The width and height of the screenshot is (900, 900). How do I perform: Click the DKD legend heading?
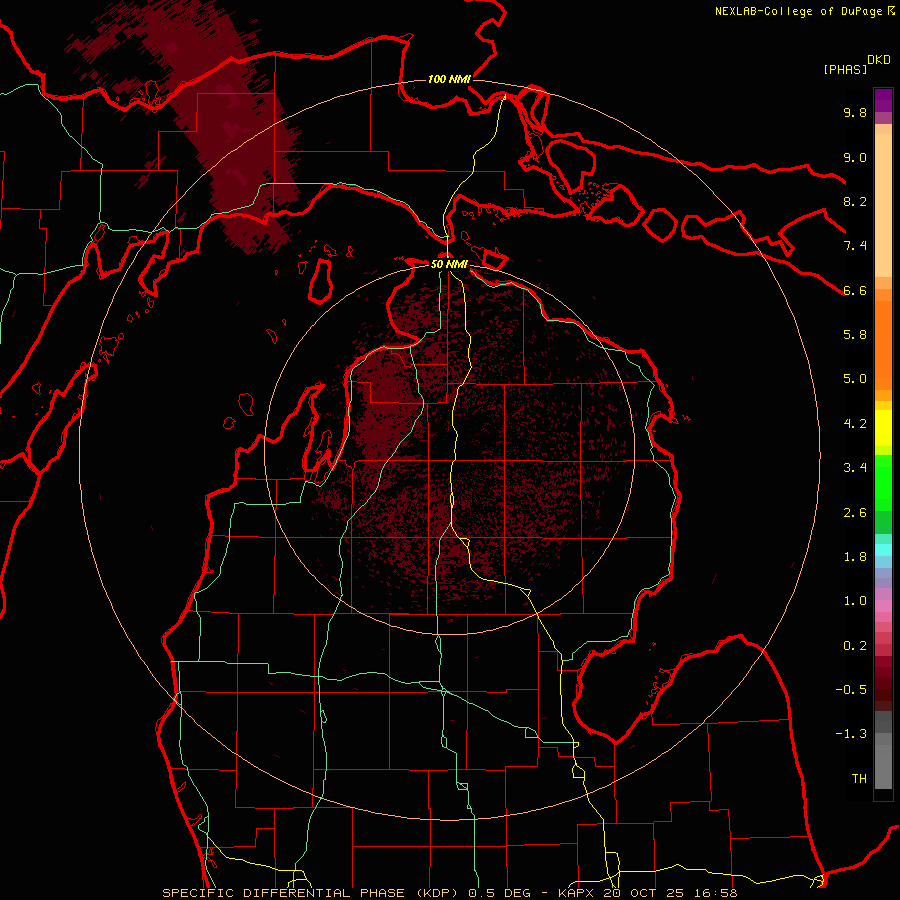point(879,60)
